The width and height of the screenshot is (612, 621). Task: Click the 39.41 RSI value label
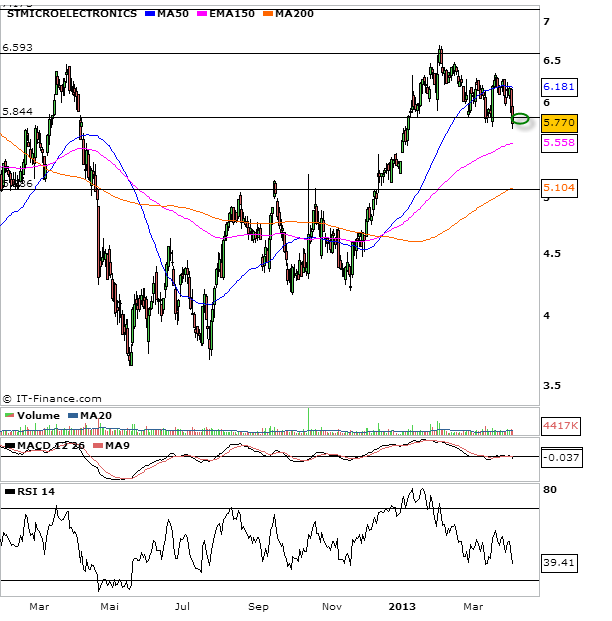point(558,563)
